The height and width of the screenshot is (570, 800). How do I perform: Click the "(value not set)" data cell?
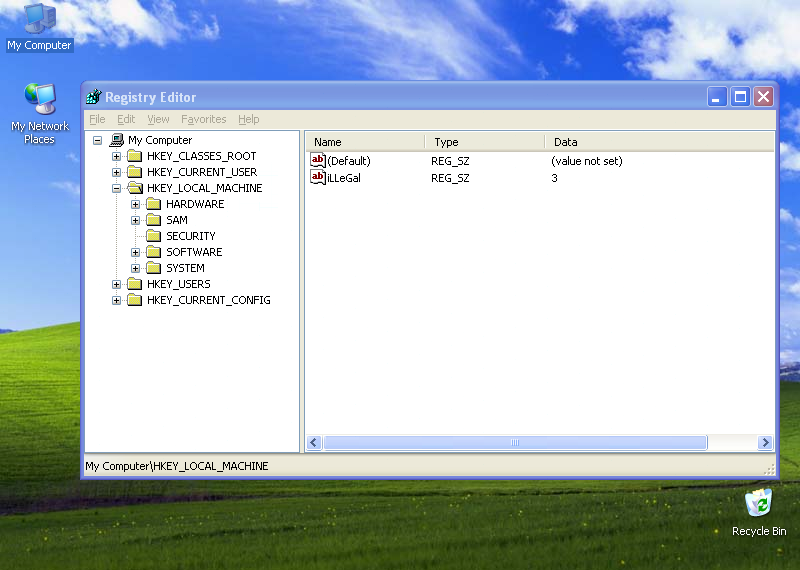(587, 161)
